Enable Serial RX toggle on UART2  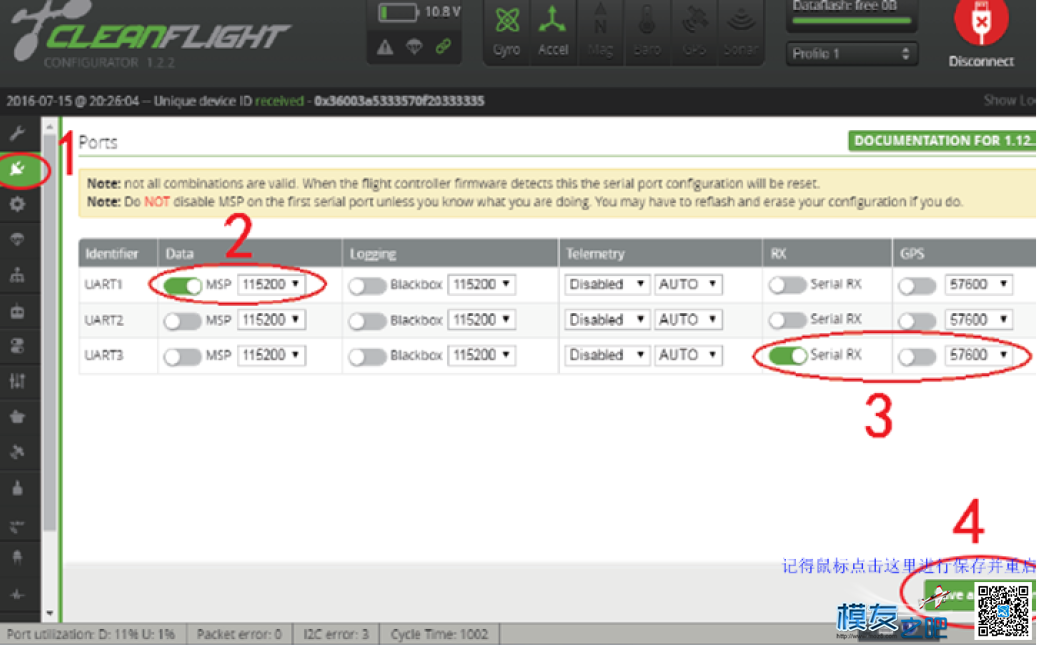tap(788, 321)
